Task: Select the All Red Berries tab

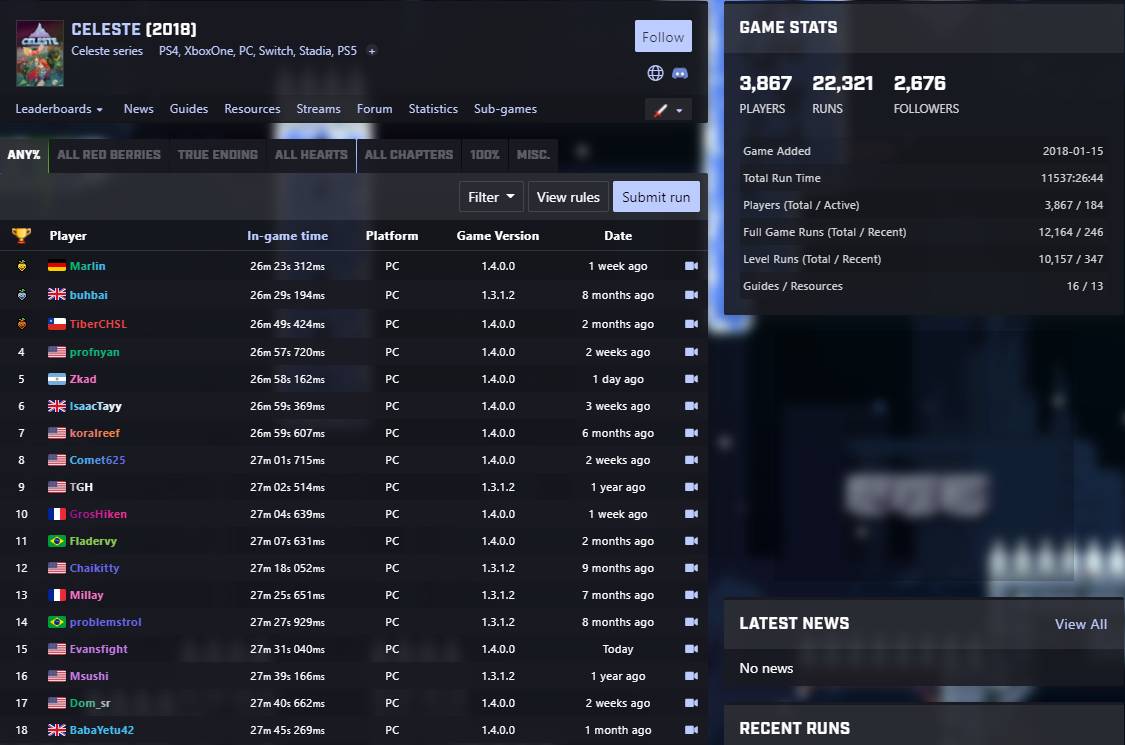Action: click(x=109, y=154)
